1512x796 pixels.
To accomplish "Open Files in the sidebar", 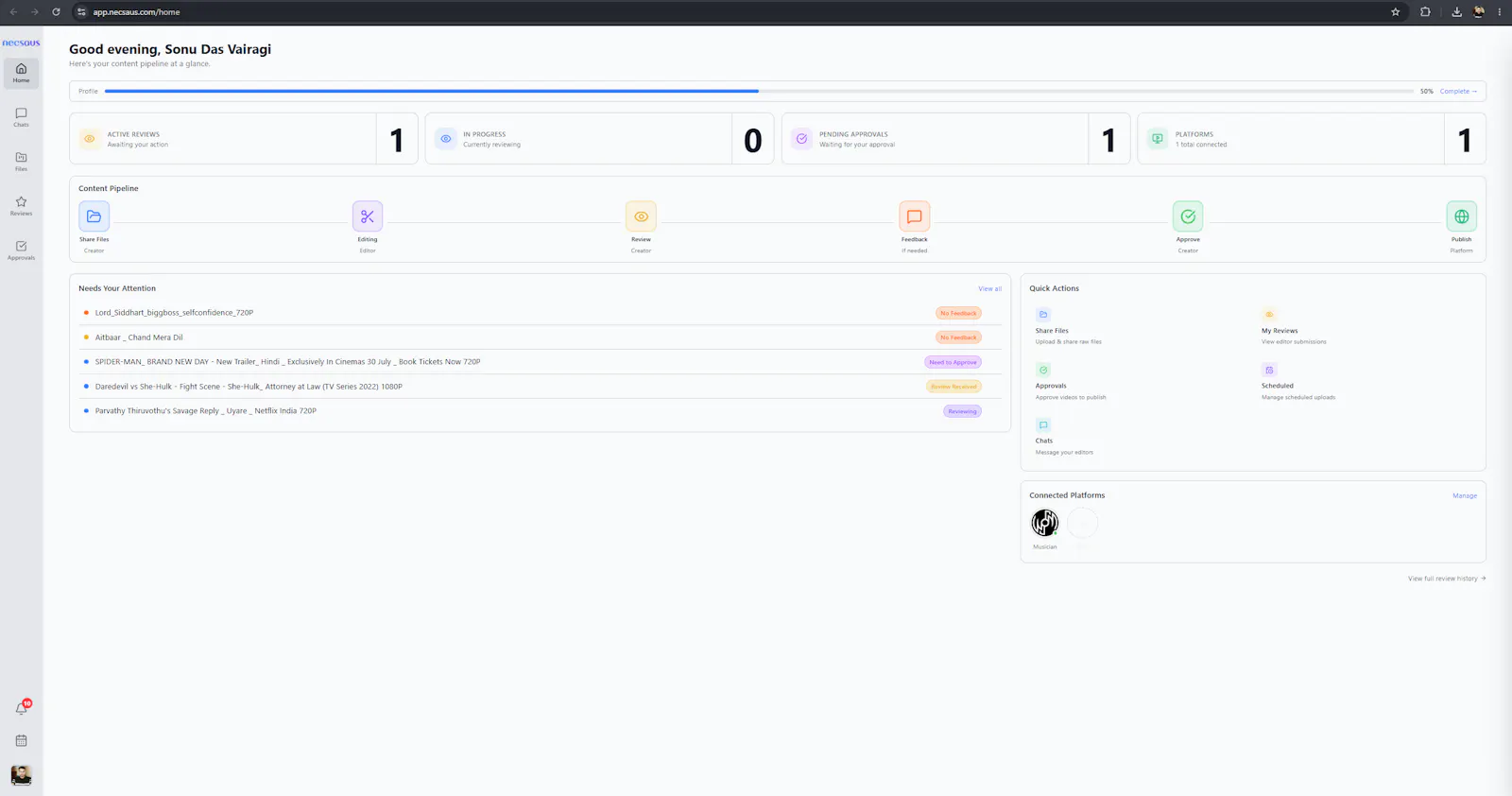I will (x=21, y=162).
